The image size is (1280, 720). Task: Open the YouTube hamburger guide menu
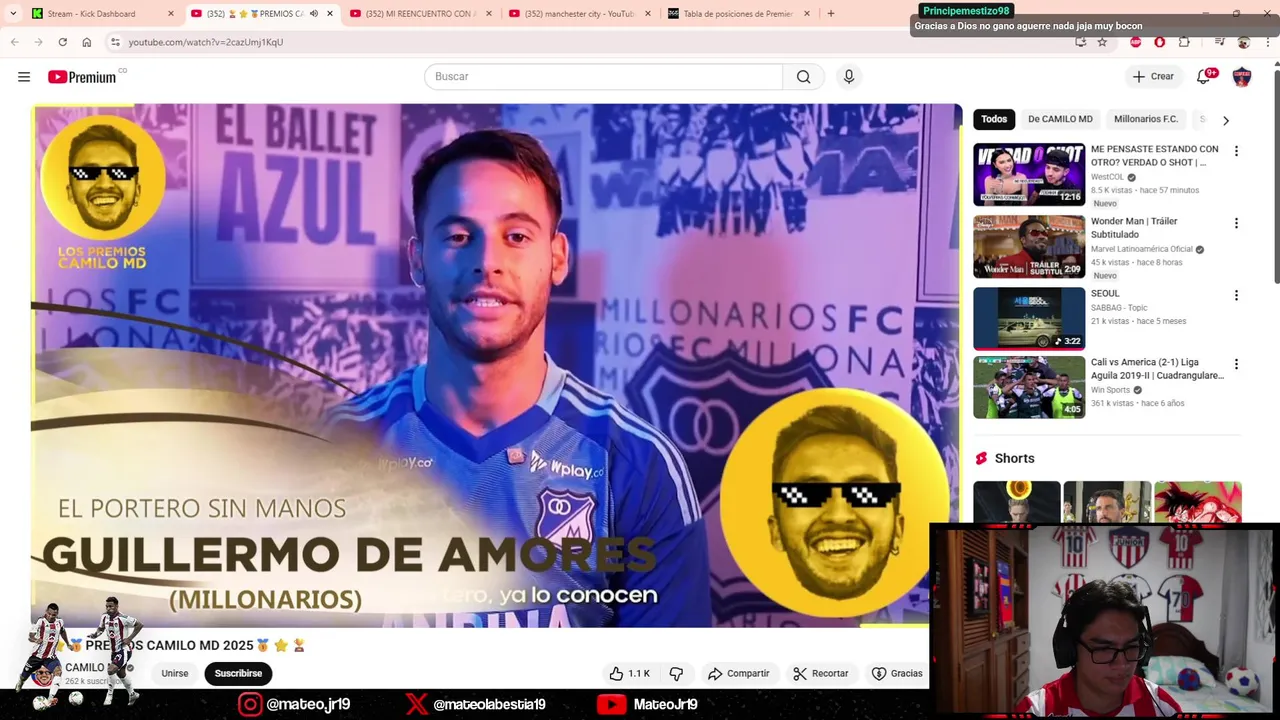coord(24,77)
